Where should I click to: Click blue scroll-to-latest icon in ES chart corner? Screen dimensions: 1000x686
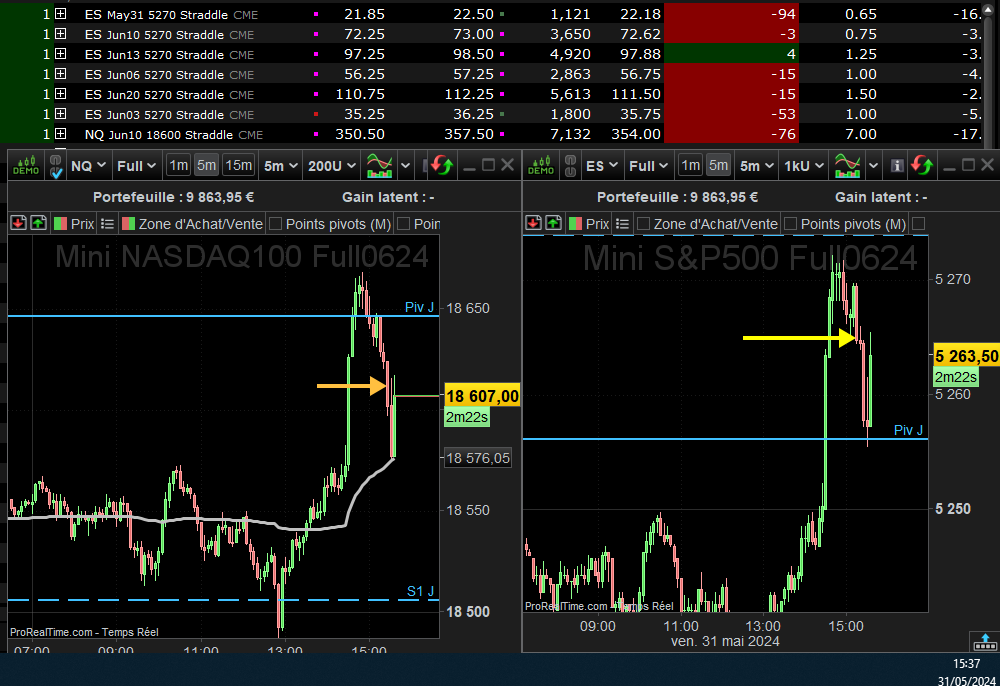pos(985,641)
